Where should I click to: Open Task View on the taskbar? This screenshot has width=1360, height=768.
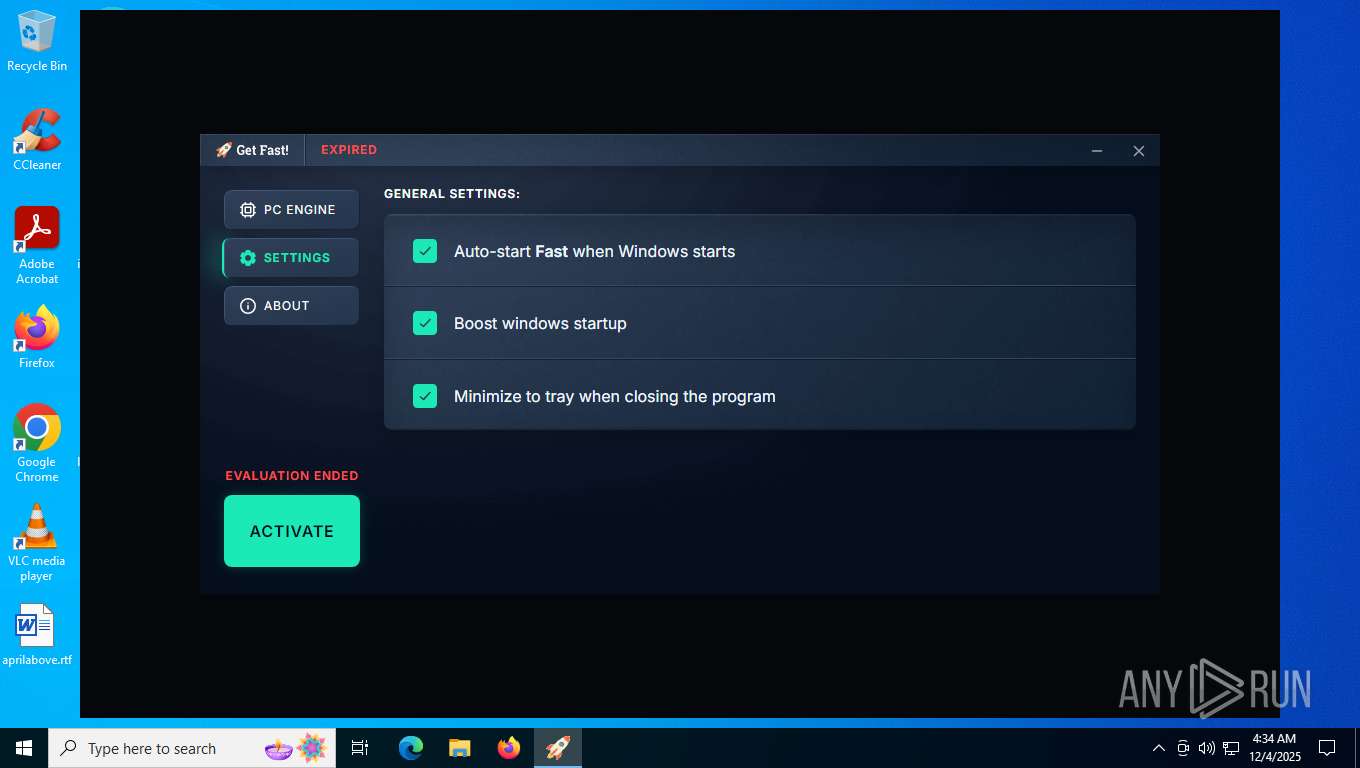(x=360, y=748)
